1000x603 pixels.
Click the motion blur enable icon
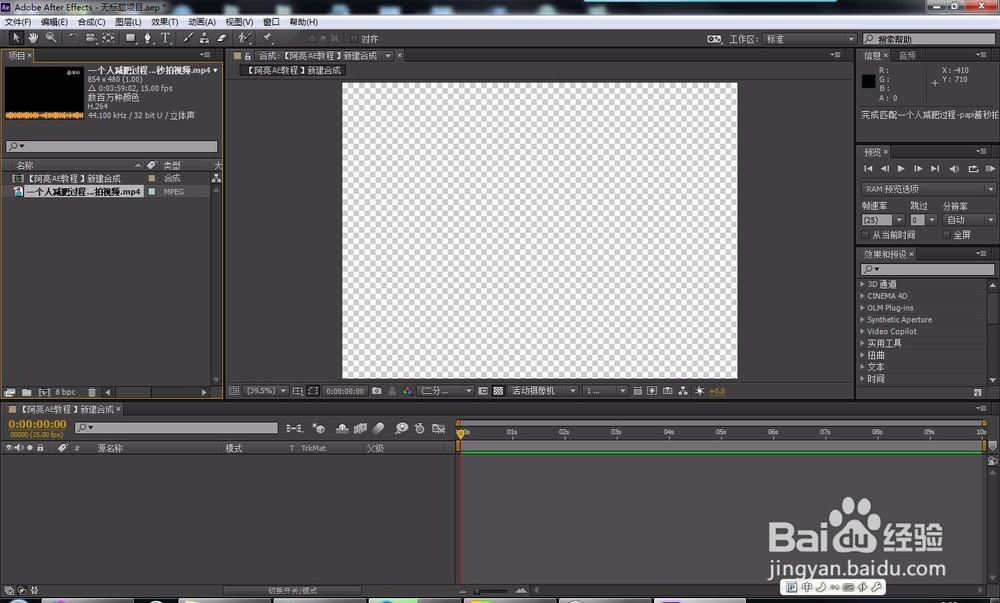[379, 428]
